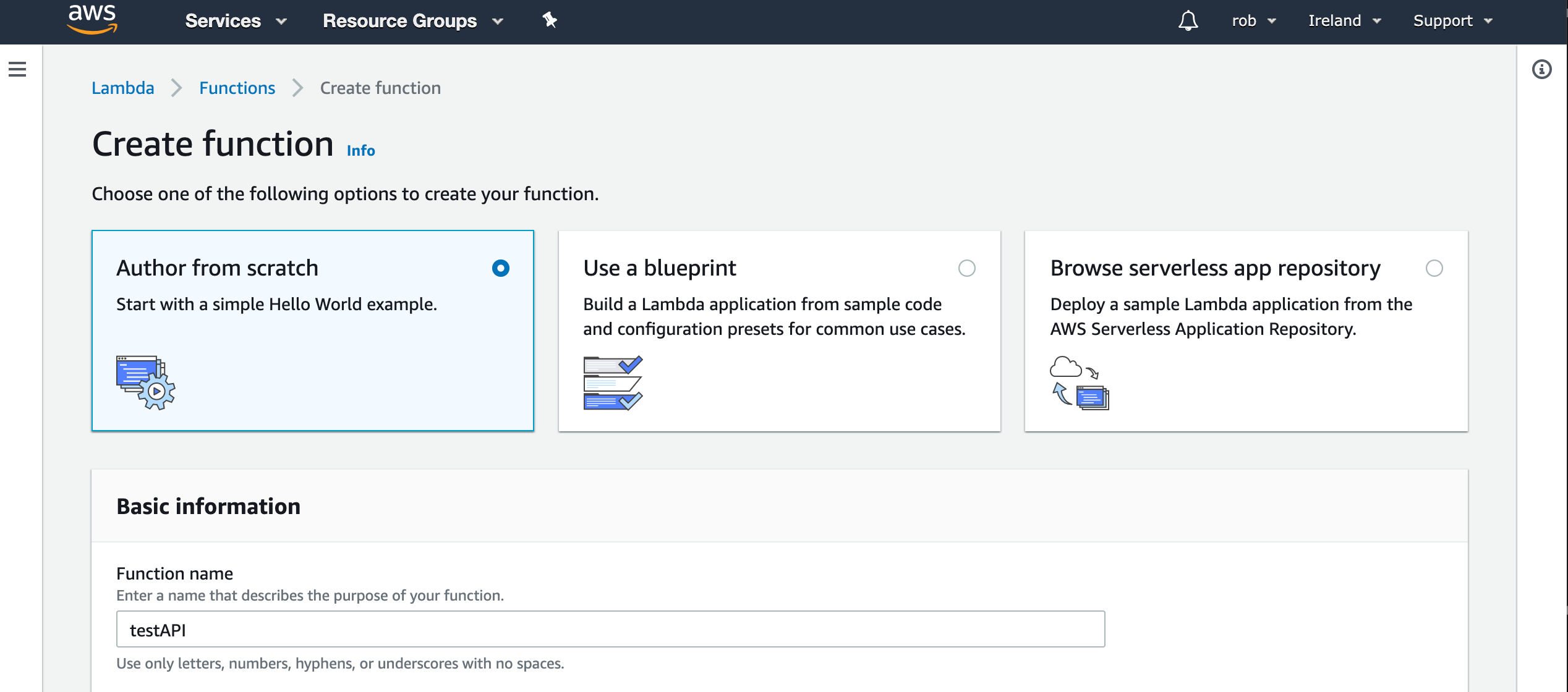The height and width of the screenshot is (692, 1568).
Task: Select the Use a blueprint radio button
Action: tap(968, 269)
